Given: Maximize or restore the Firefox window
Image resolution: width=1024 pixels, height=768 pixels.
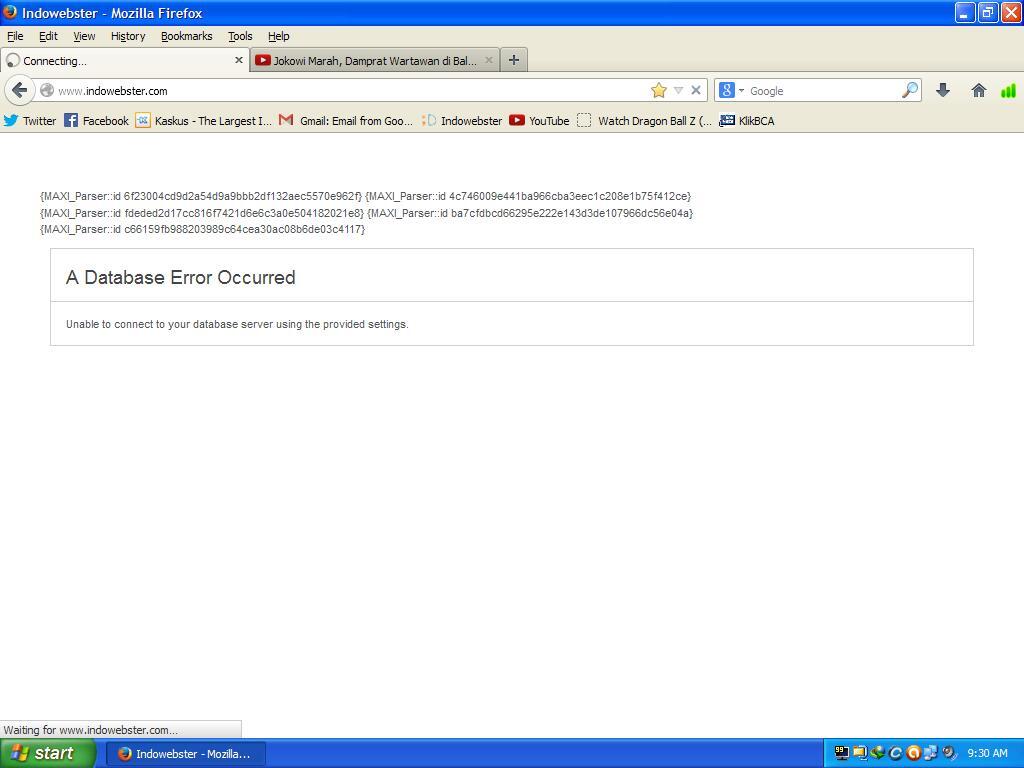Looking at the screenshot, I should pyautogui.click(x=987, y=12).
